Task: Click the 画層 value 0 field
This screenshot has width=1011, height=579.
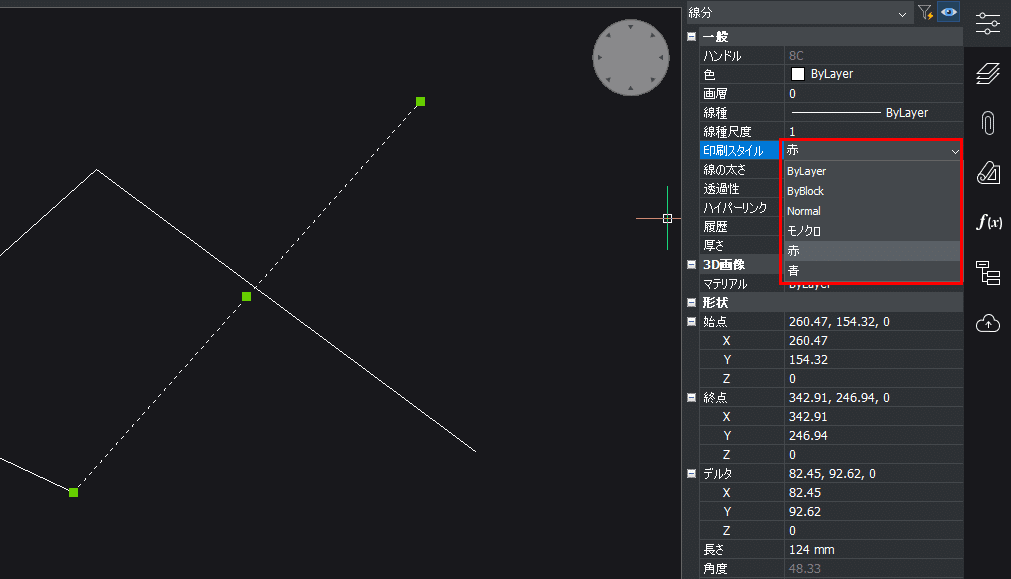Action: tap(873, 93)
